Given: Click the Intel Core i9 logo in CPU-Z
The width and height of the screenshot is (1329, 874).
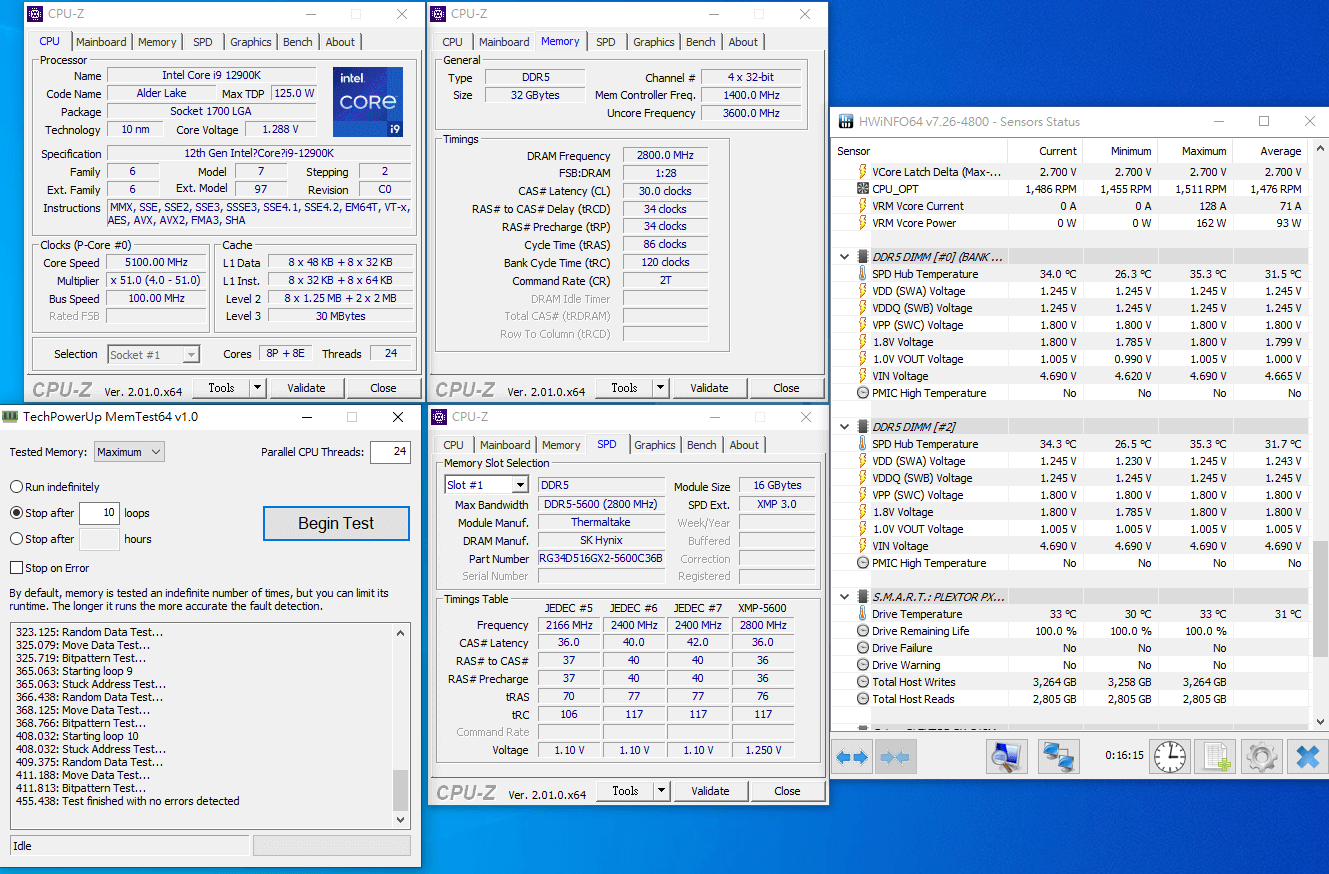Looking at the screenshot, I should point(368,103).
